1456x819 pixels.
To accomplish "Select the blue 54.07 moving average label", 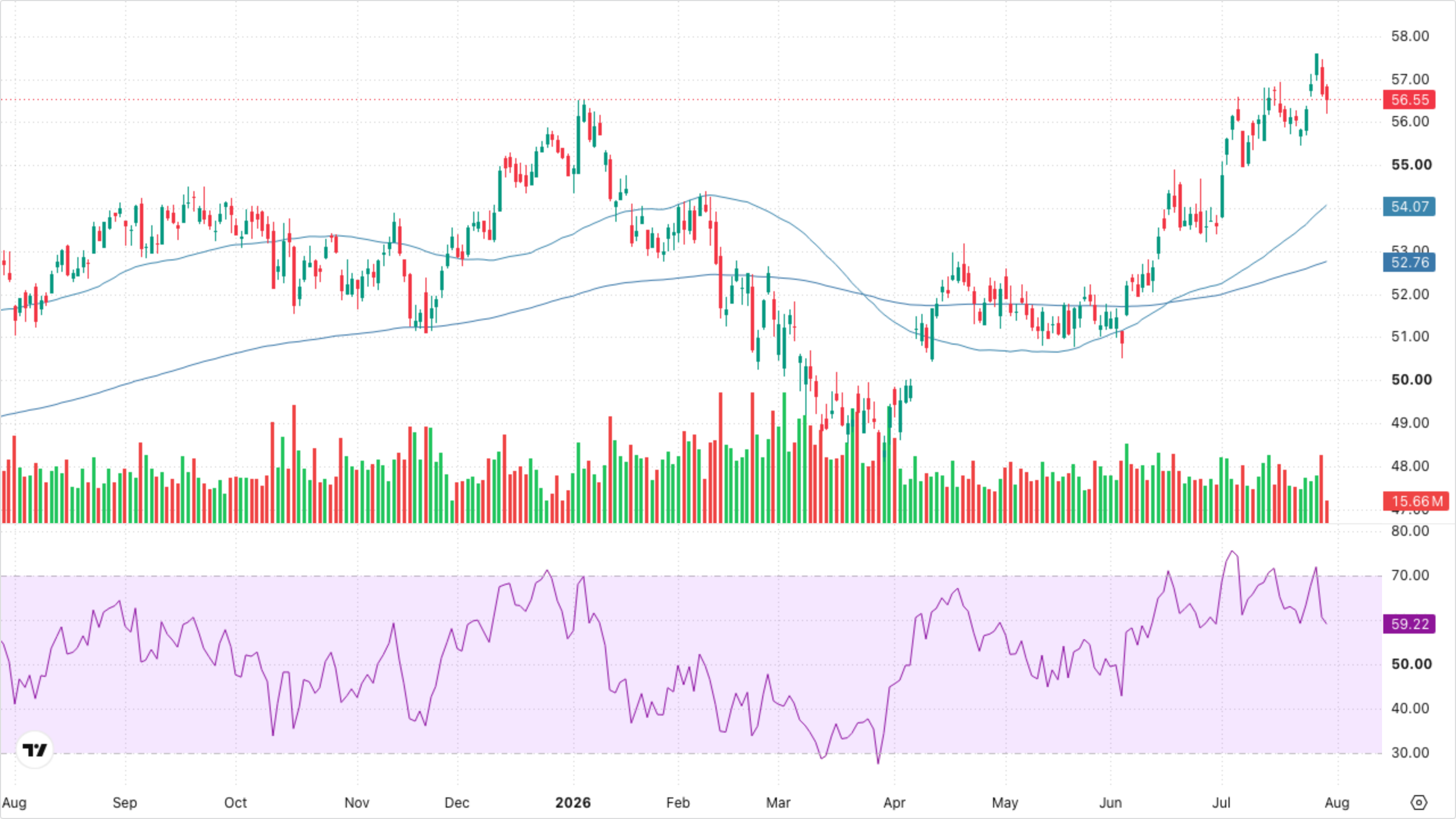I will coord(1409,206).
